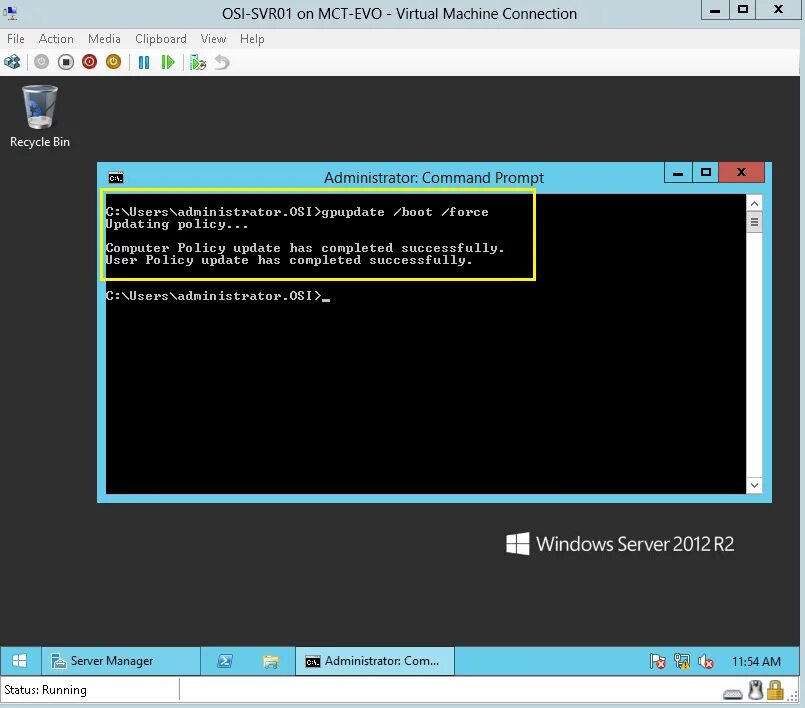Close the Administrator Command Prompt window
Screen dimensions: 805x708
742,173
